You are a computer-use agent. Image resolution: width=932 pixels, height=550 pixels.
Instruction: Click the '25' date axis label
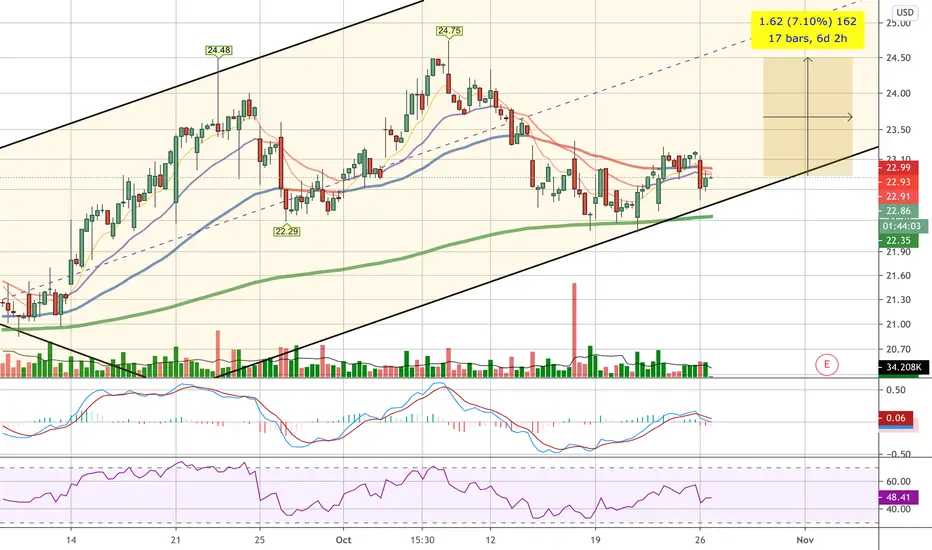click(x=260, y=540)
